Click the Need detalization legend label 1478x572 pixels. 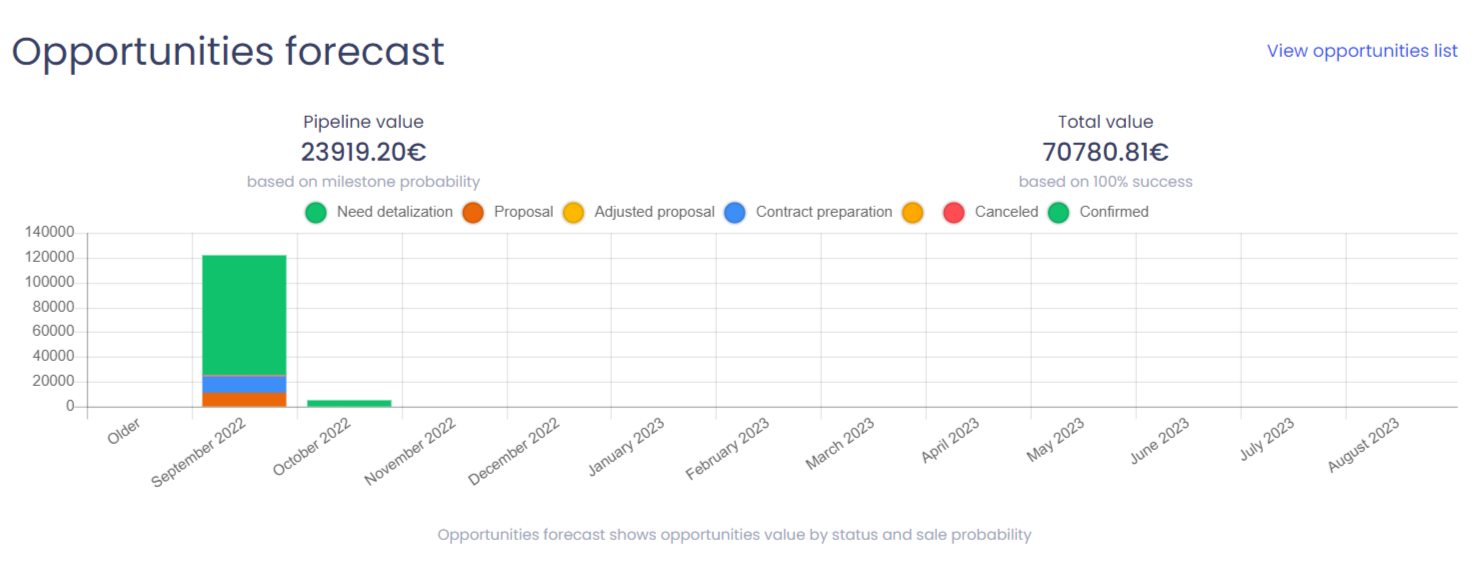coord(395,212)
